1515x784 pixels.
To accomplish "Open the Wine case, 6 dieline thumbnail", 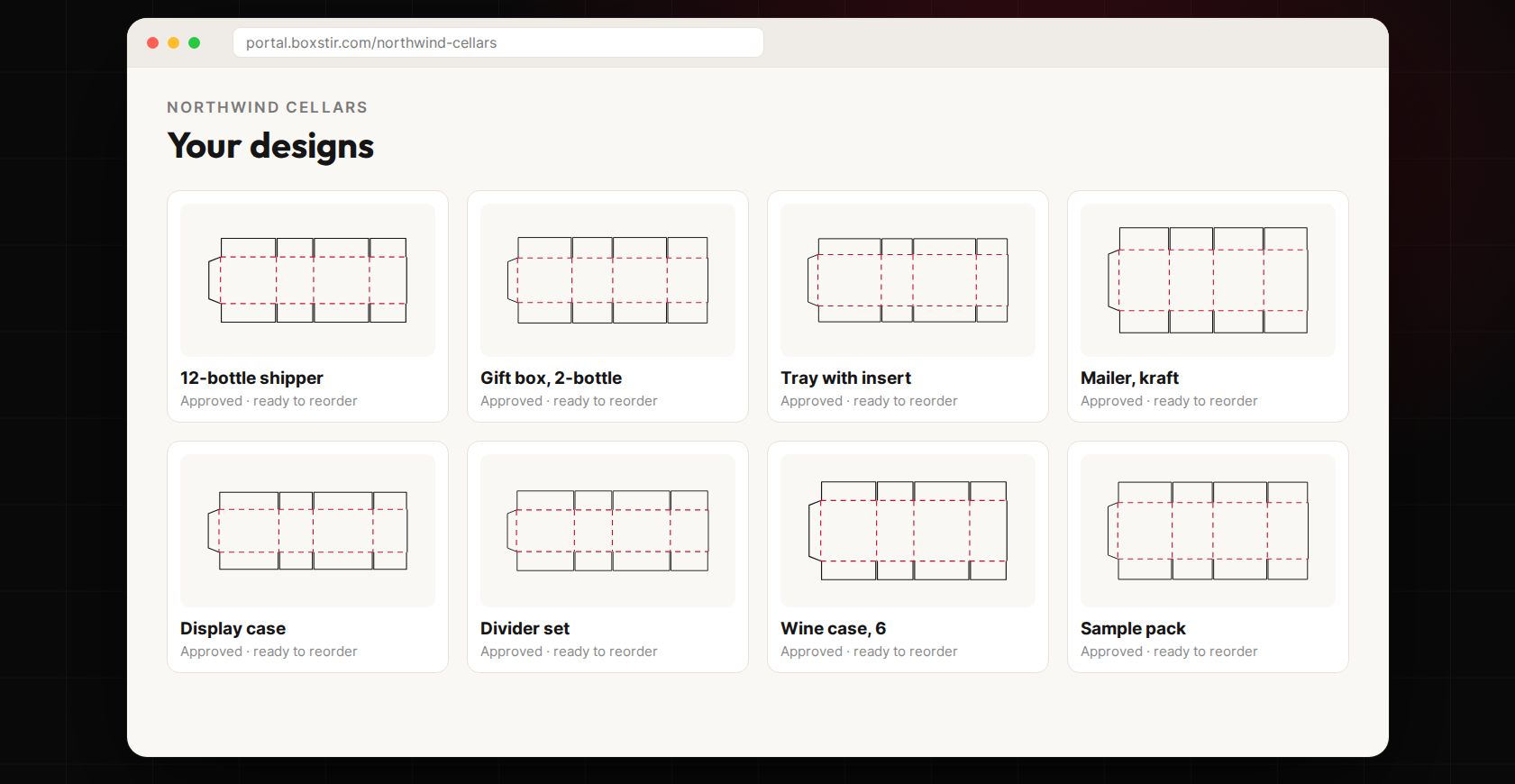I will tap(908, 531).
